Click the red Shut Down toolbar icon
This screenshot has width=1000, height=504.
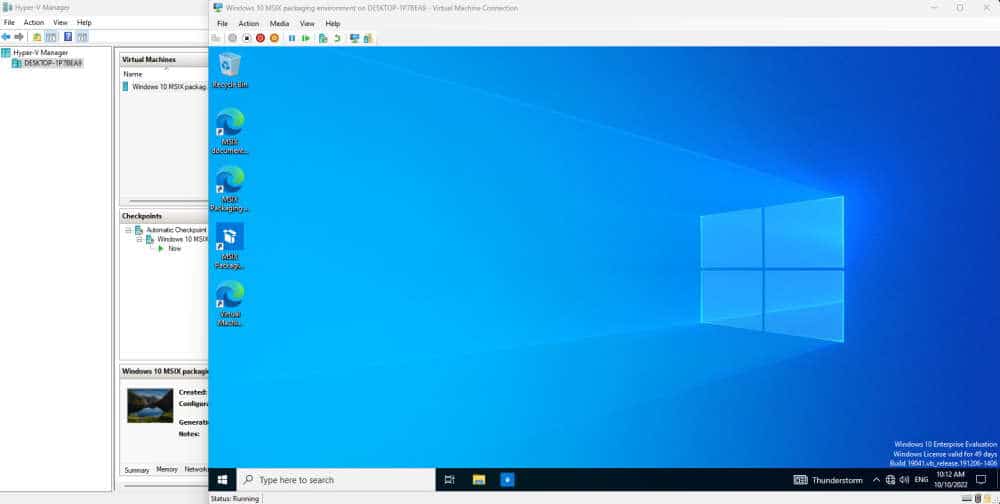[x=260, y=38]
